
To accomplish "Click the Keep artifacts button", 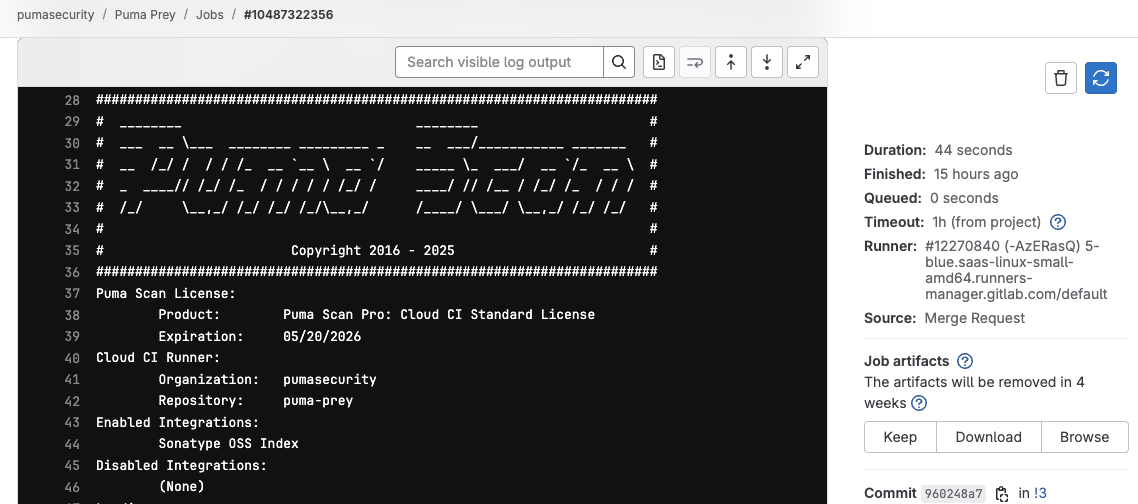I will tap(900, 437).
